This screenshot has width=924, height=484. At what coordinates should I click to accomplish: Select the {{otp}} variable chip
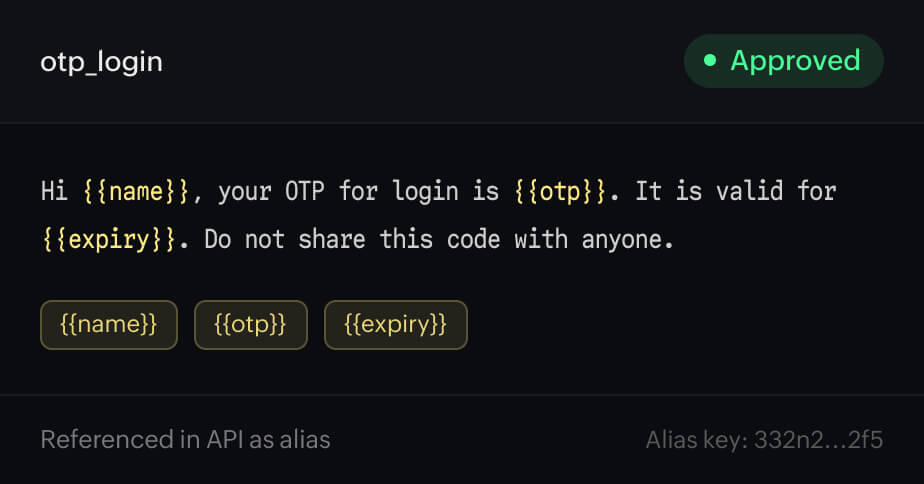(251, 325)
